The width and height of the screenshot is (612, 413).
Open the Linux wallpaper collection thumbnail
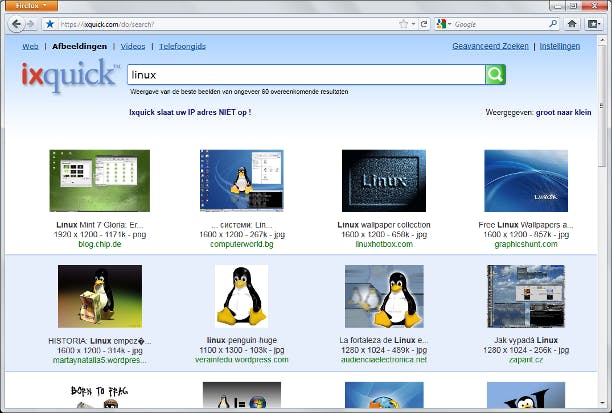tap(384, 181)
